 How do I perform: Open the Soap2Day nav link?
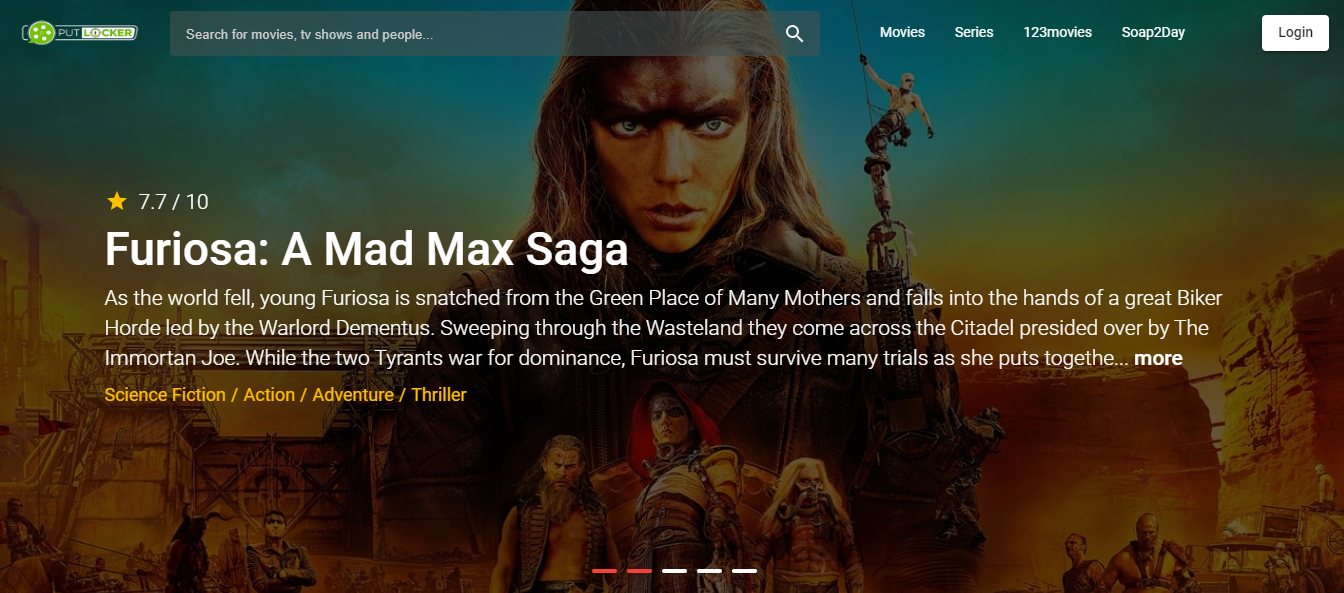1153,32
